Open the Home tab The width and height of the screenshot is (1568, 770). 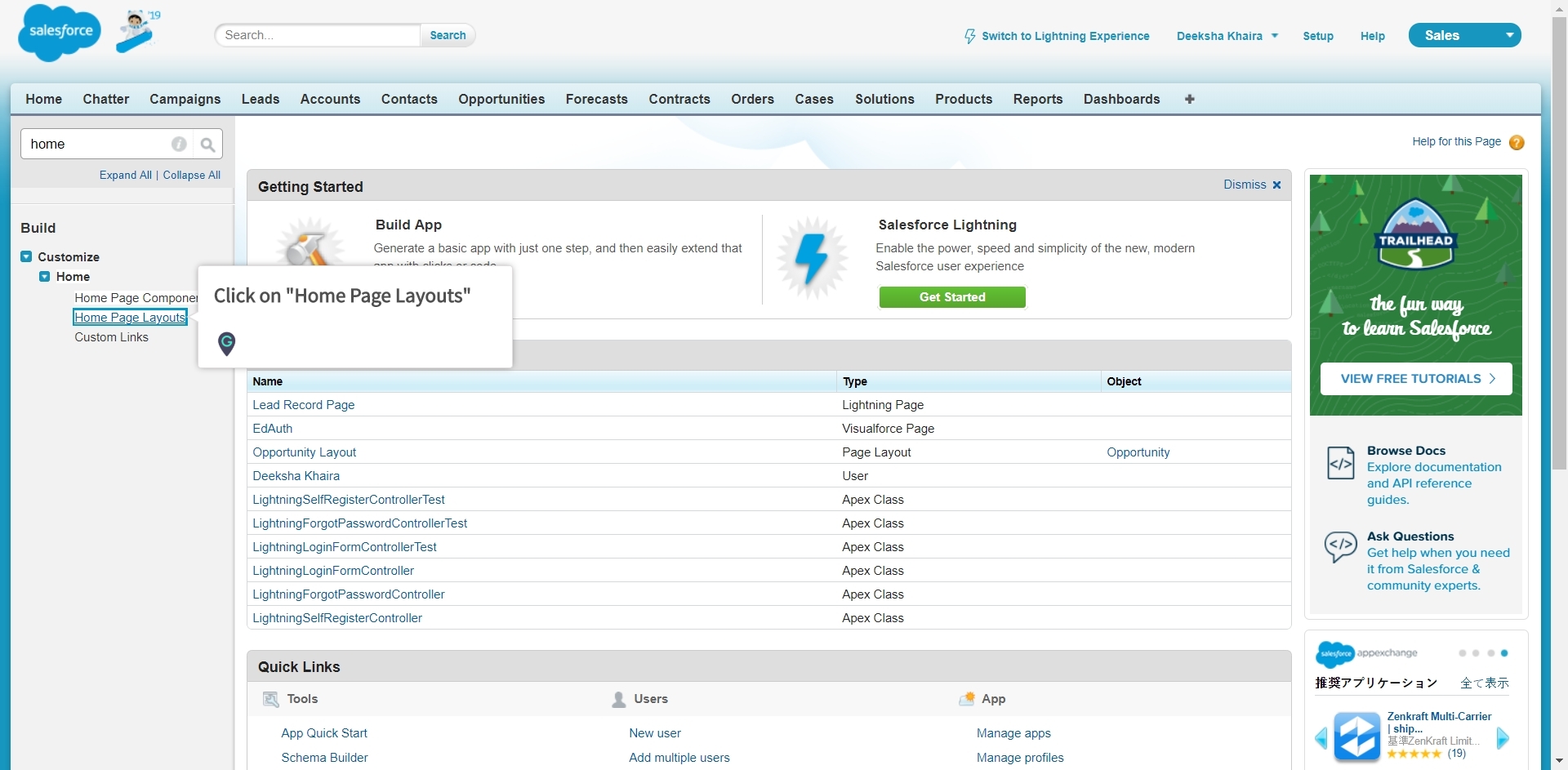(x=43, y=99)
